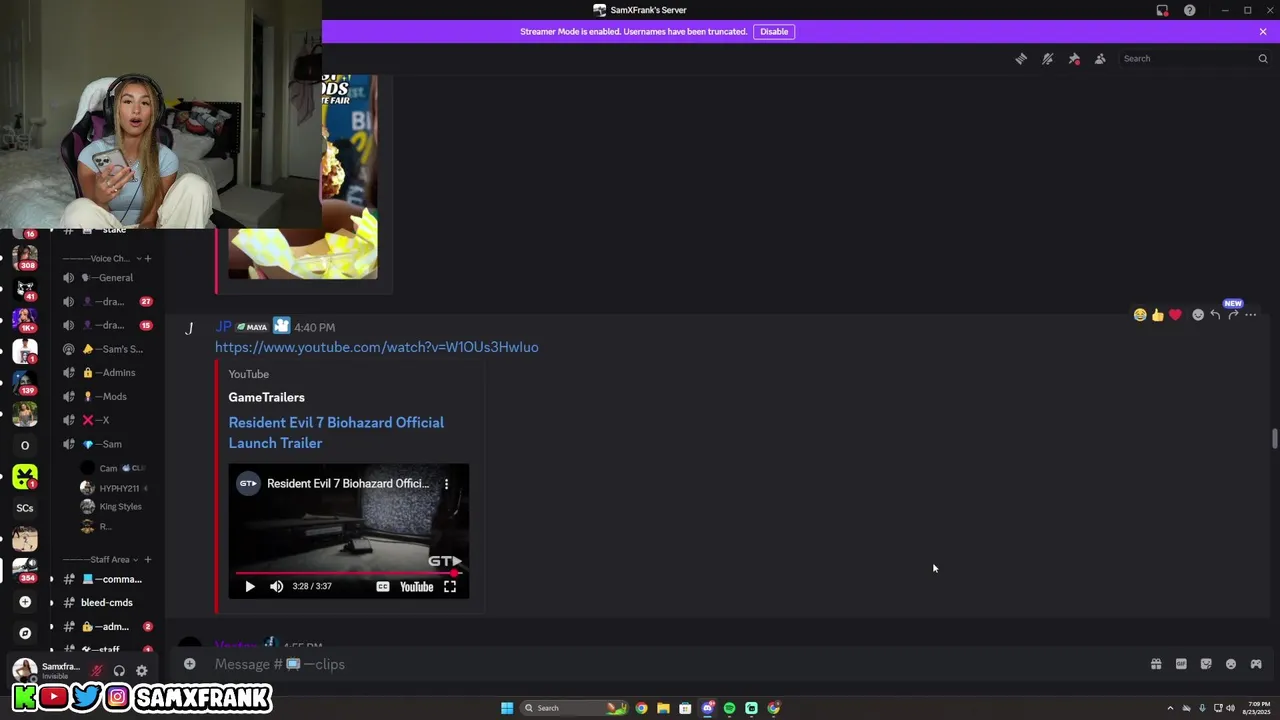The width and height of the screenshot is (1280, 720).
Task: Disable Streamer Mode via Disable button
Action: (774, 31)
